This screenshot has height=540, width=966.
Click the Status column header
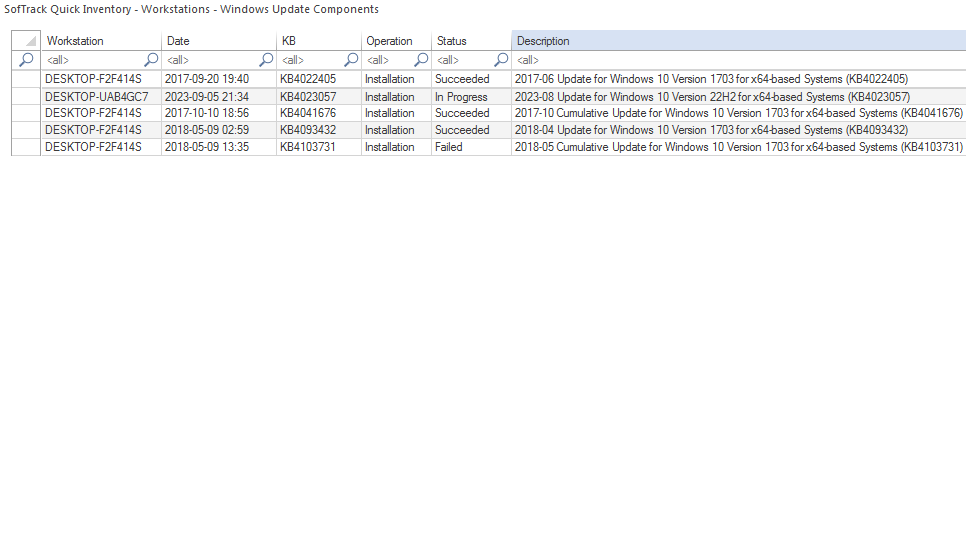470,41
